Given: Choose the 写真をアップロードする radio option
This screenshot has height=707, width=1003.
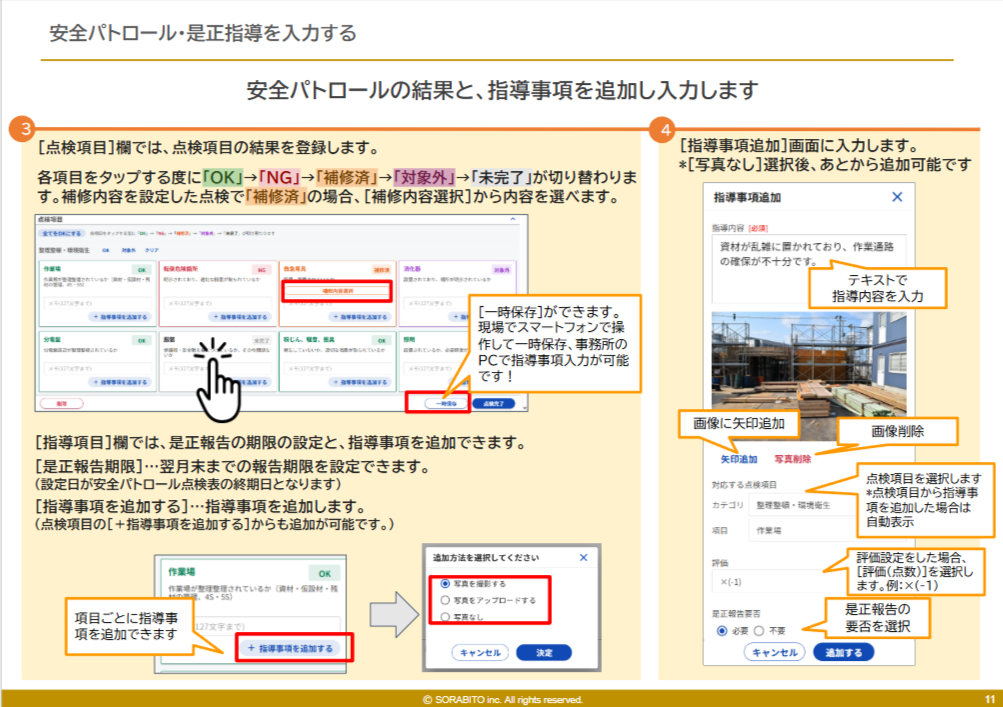Looking at the screenshot, I should coord(445,600).
